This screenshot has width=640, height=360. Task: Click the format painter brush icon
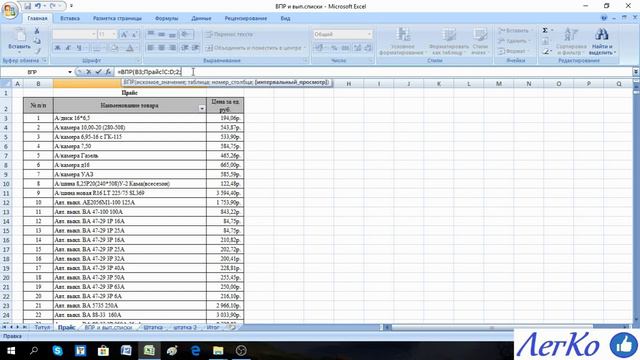[37, 51]
